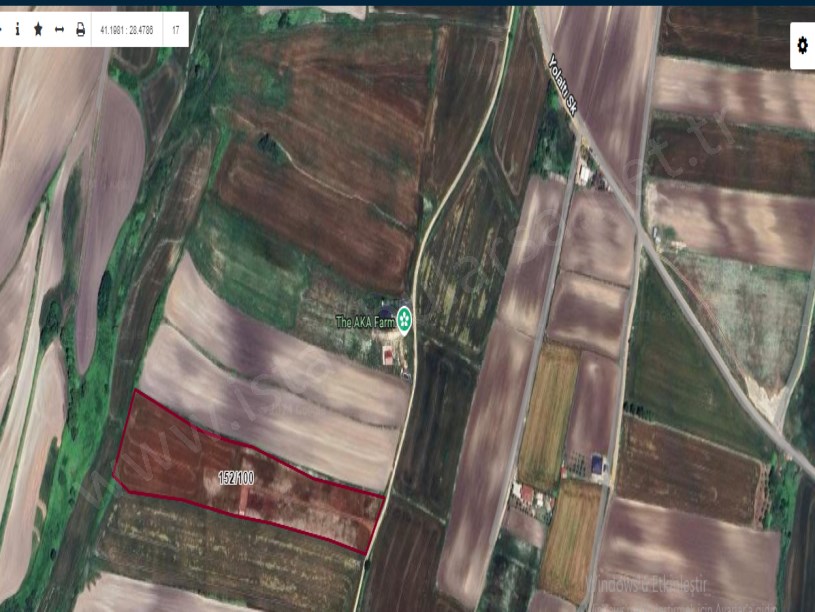Click The AKA Farm place label
The image size is (815, 612).
[x=364, y=322]
